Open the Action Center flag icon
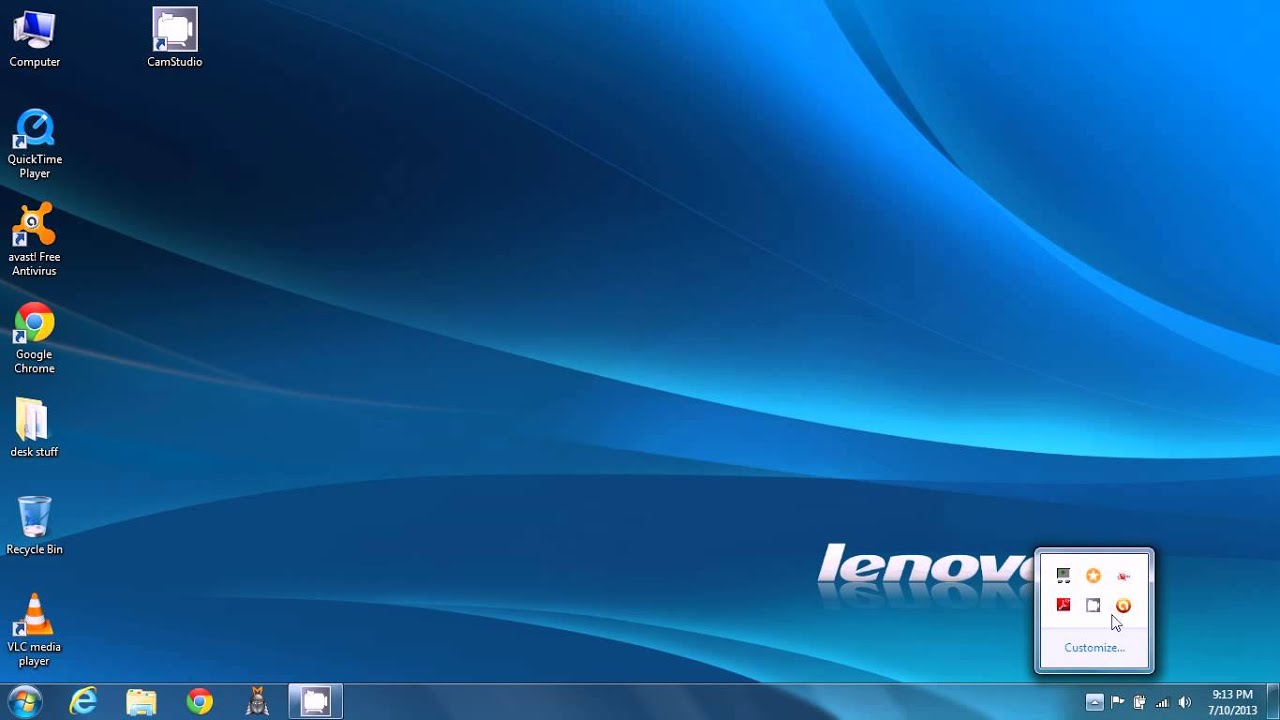 pos(1118,702)
